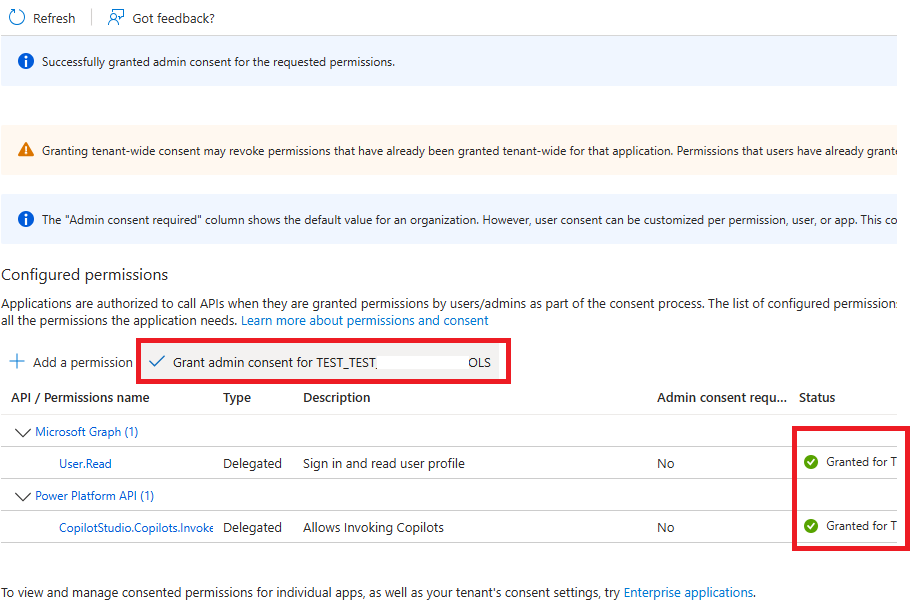Click the Status column header
This screenshot has width=914, height=603.
817,398
